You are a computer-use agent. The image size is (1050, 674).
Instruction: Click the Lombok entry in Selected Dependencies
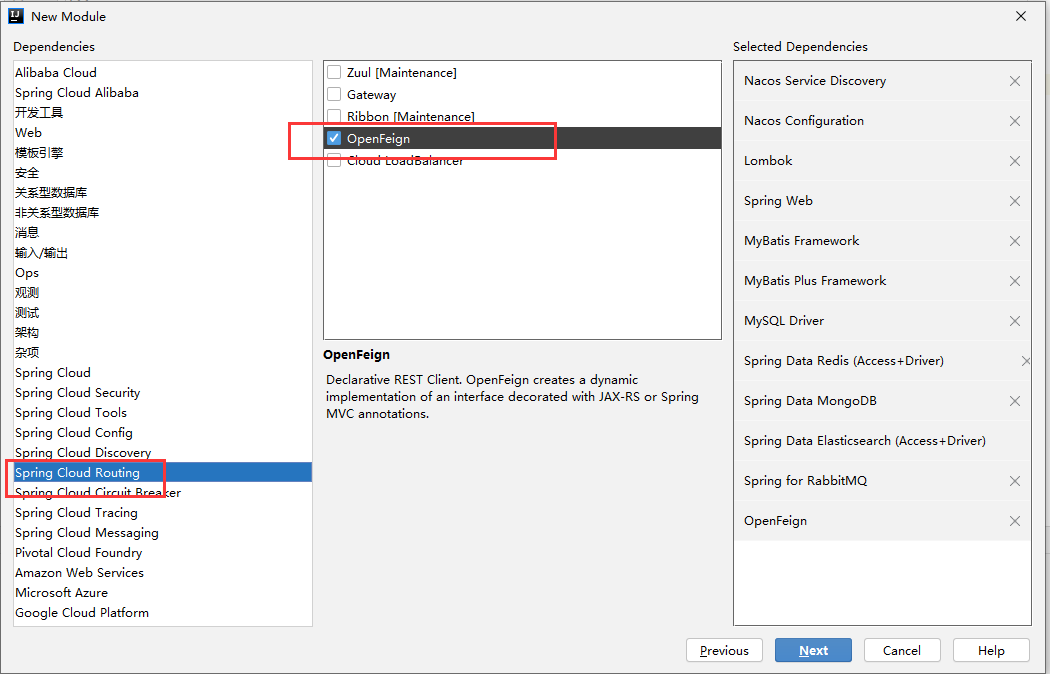pos(882,161)
